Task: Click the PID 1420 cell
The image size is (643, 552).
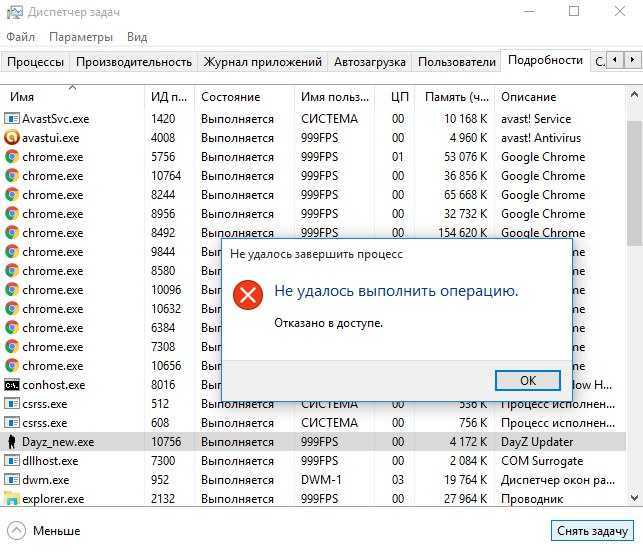Action: (163, 119)
